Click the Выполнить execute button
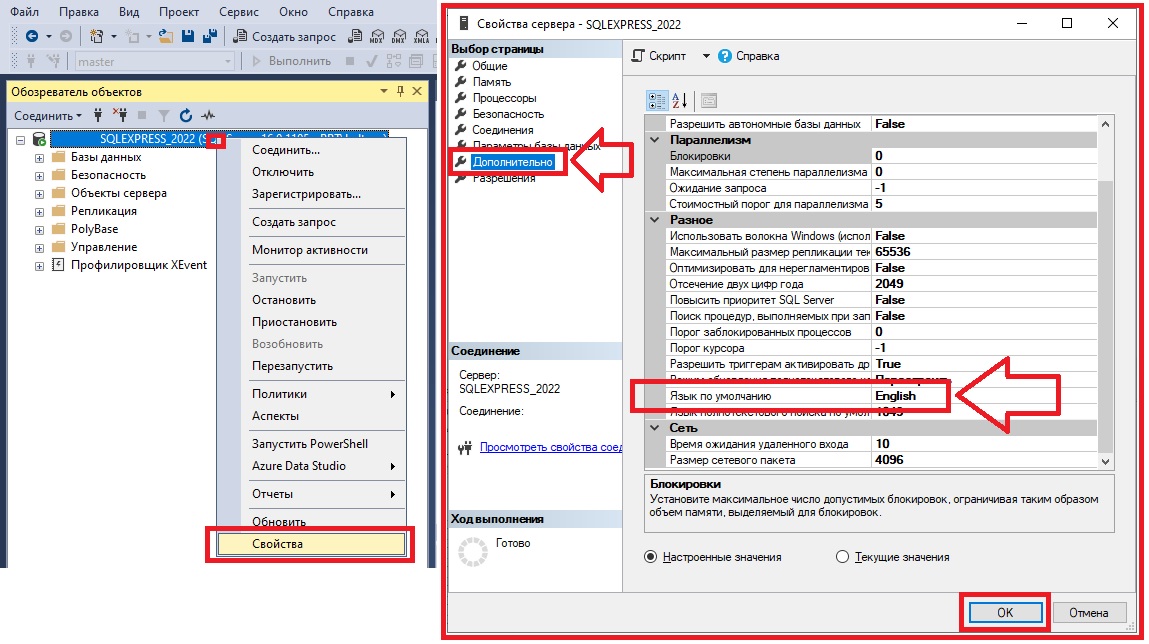Viewport: 1149px width, 644px height. [291, 61]
